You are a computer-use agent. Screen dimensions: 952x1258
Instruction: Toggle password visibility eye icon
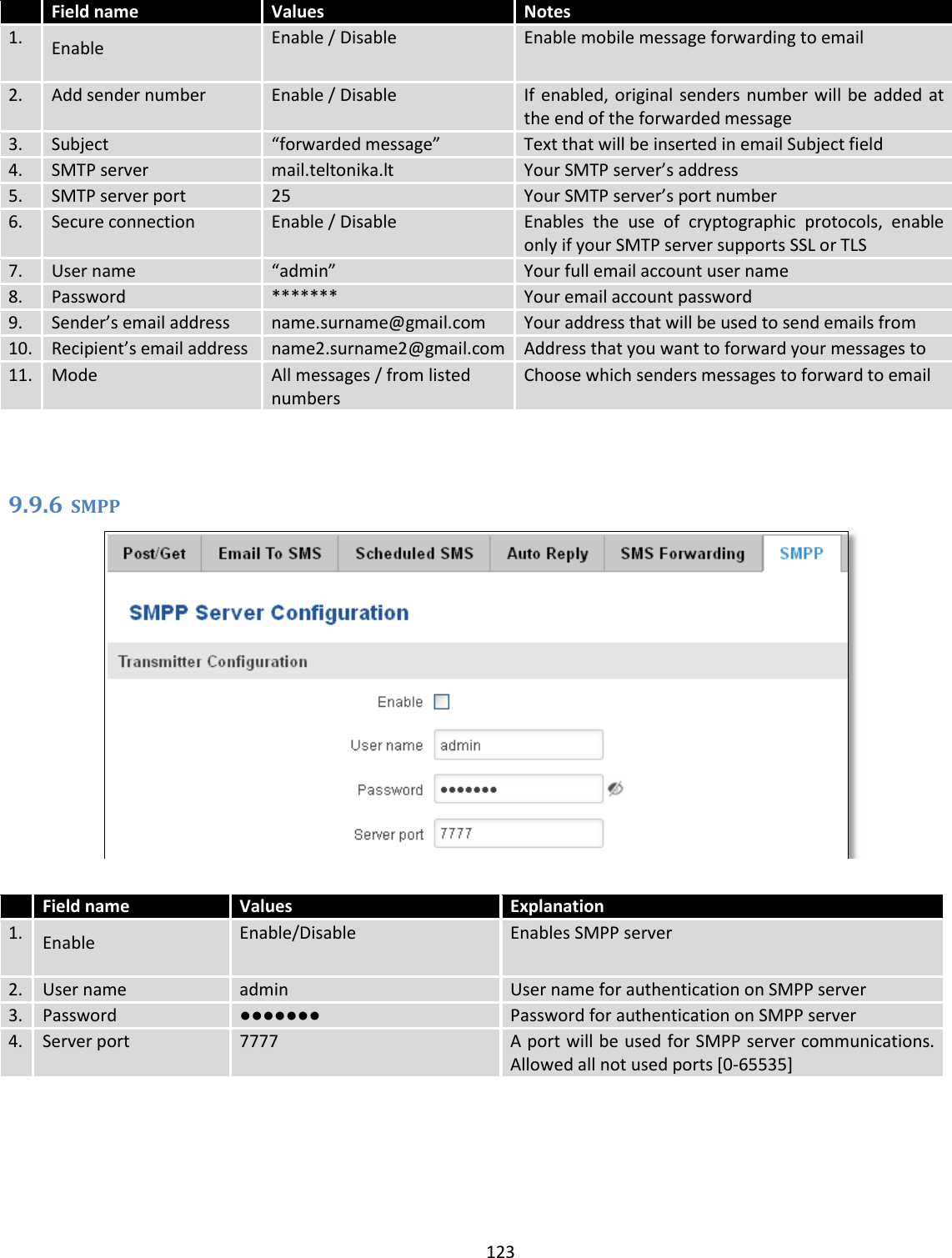[615, 789]
